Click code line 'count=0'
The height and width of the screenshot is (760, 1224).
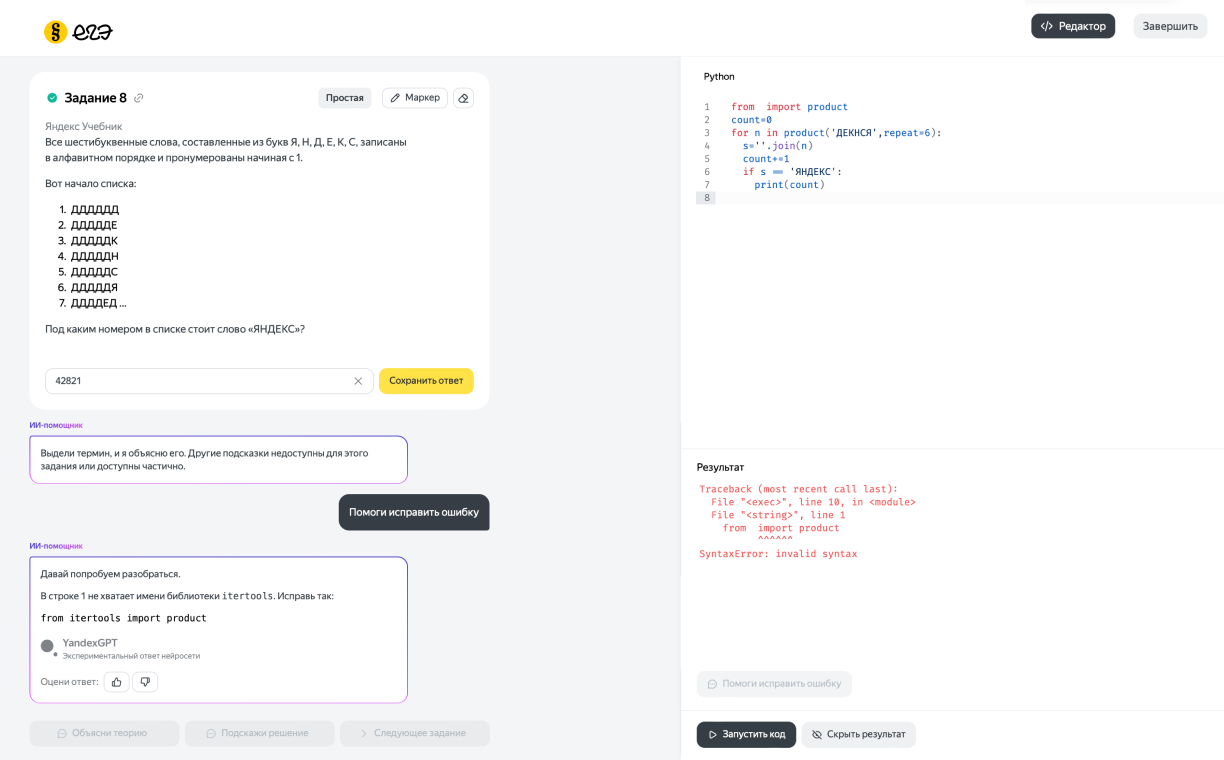tap(751, 120)
